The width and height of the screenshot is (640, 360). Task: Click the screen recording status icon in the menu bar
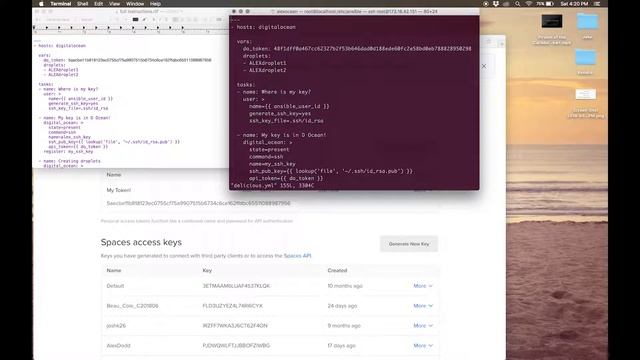coord(485,4)
